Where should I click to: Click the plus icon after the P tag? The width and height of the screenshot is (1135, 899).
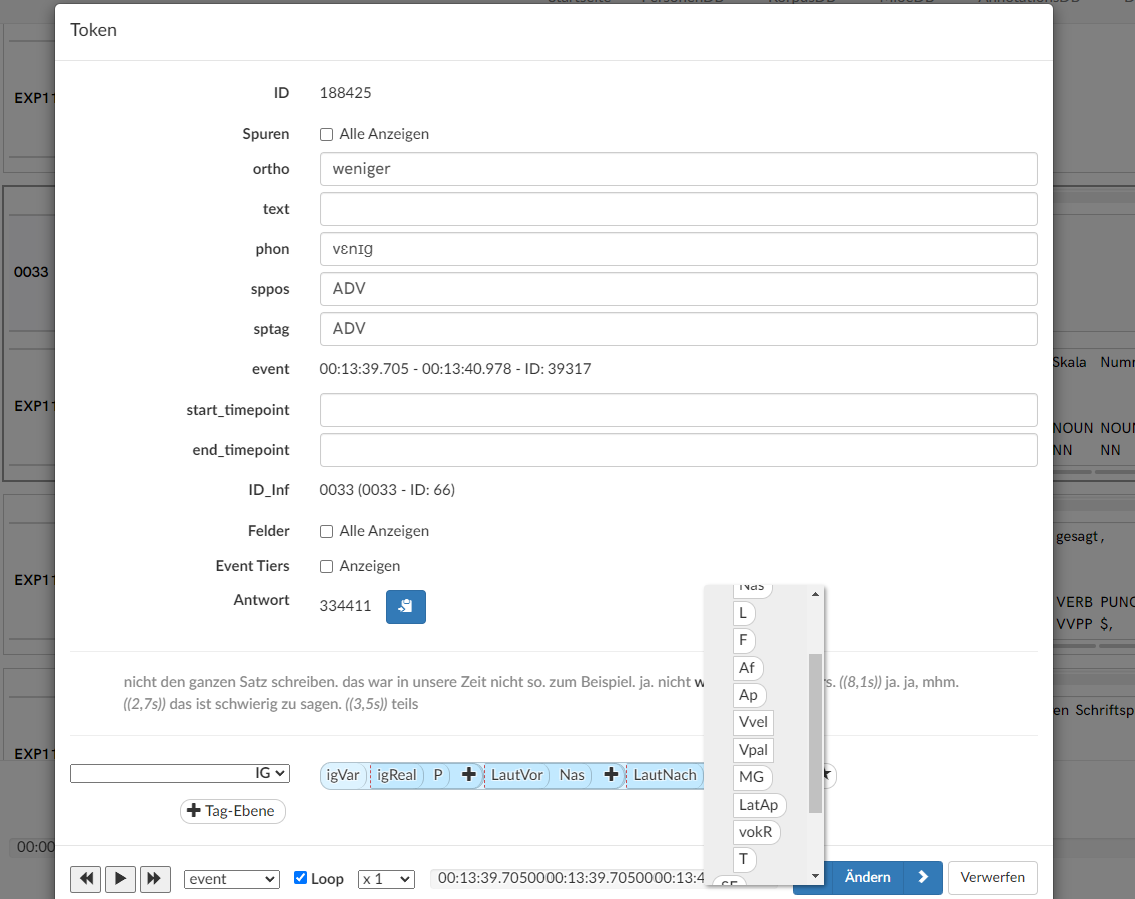tap(468, 775)
